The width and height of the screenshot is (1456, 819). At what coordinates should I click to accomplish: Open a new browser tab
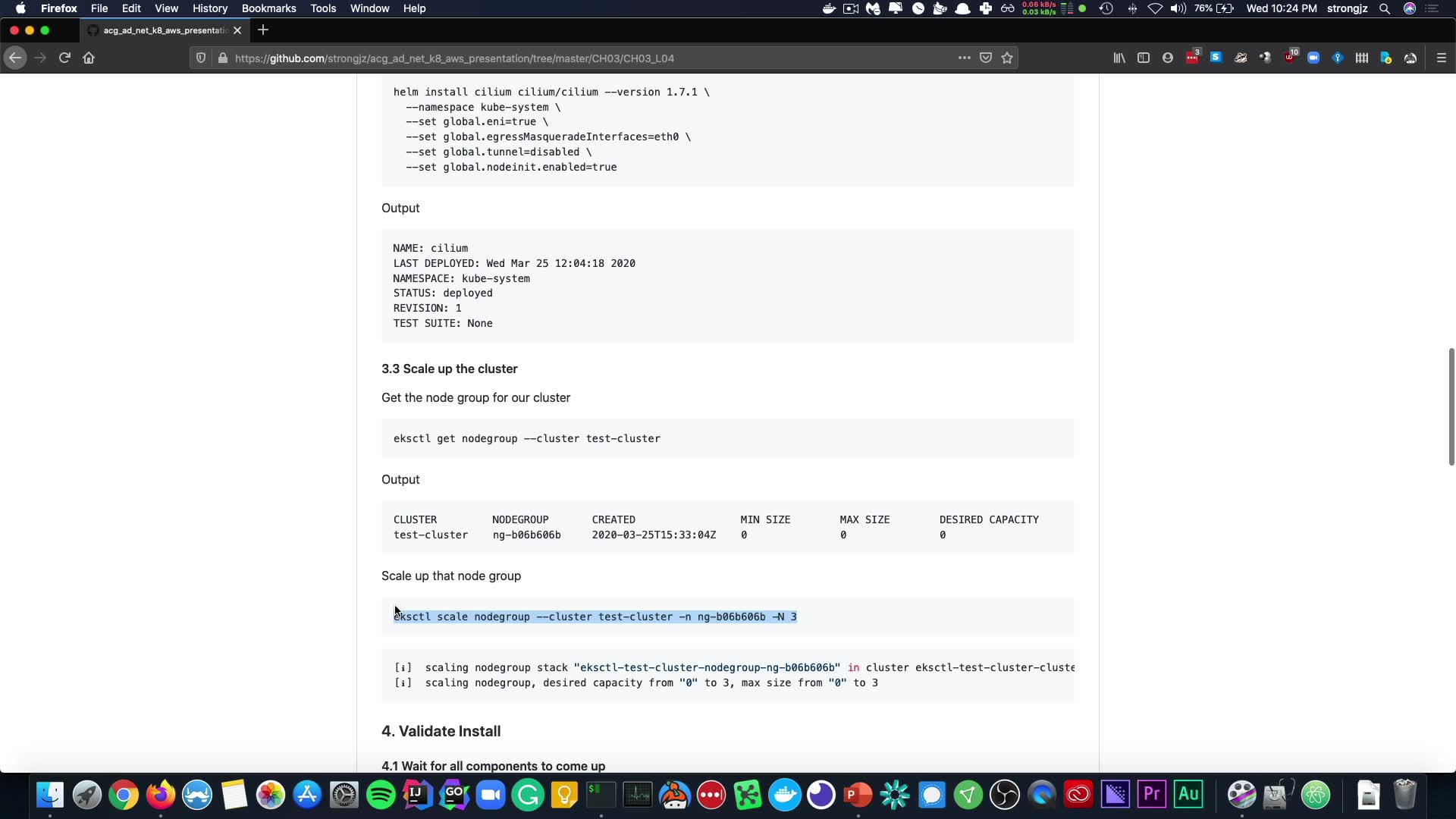(263, 30)
